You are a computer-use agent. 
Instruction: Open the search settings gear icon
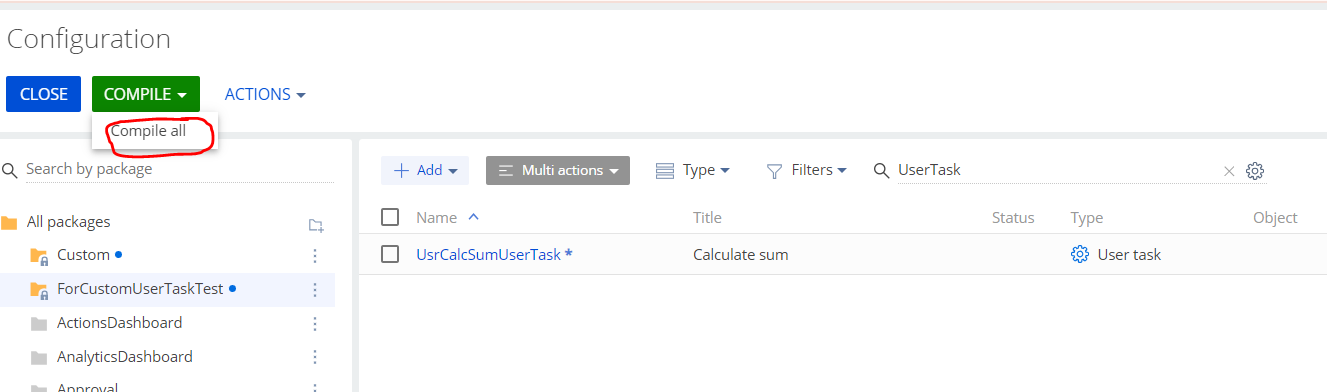click(x=1255, y=171)
